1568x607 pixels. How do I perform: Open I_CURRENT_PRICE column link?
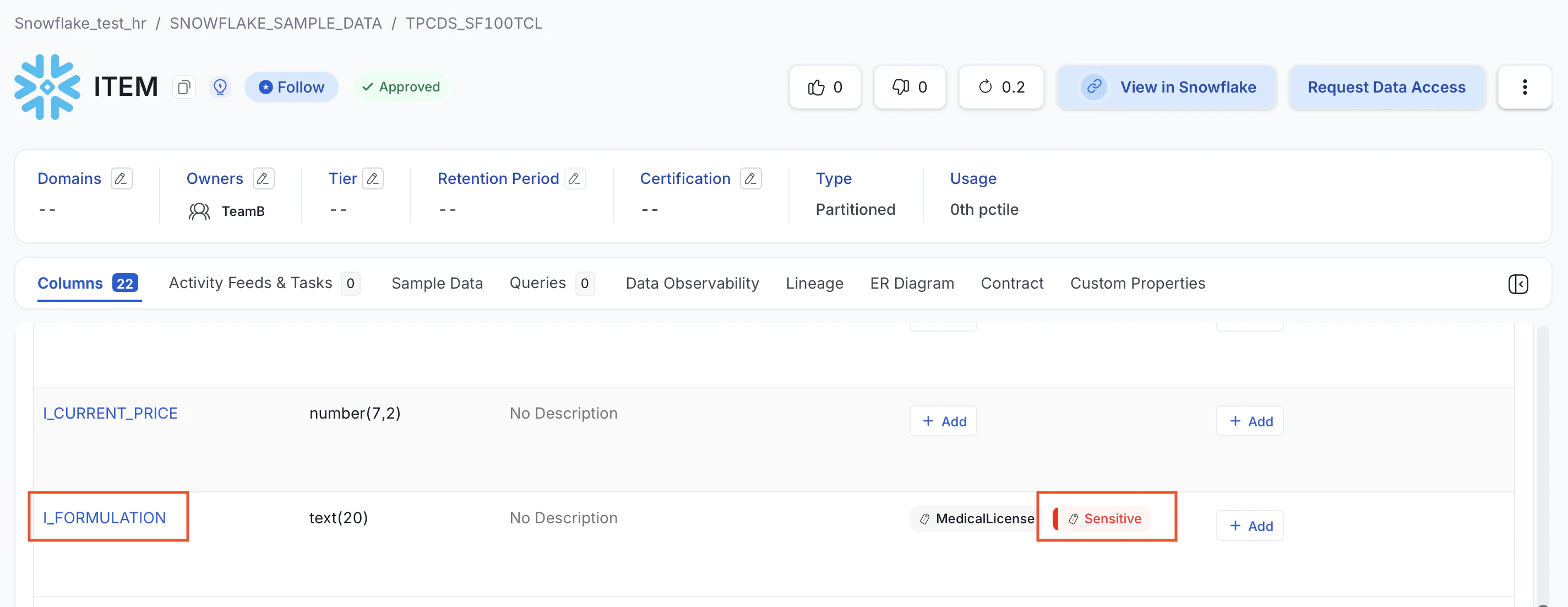(110, 414)
